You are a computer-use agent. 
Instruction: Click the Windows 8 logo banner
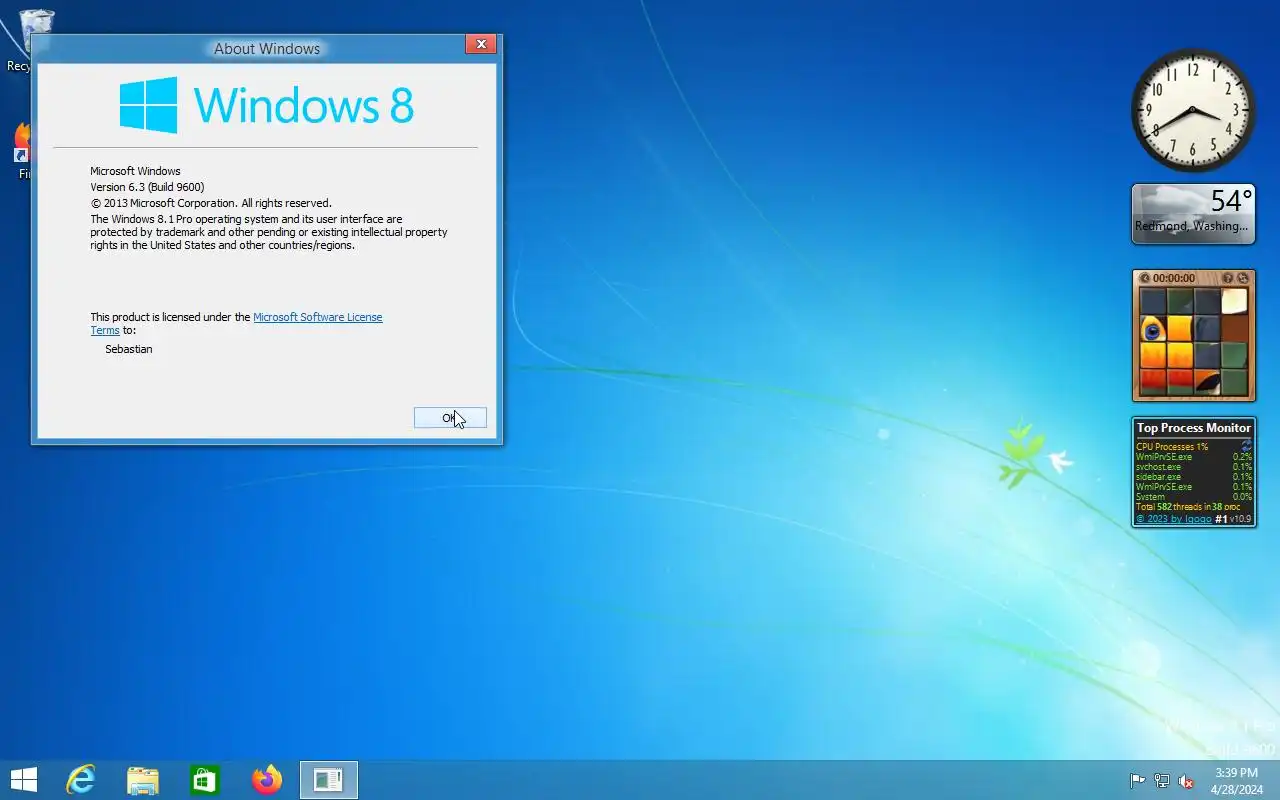[266, 105]
